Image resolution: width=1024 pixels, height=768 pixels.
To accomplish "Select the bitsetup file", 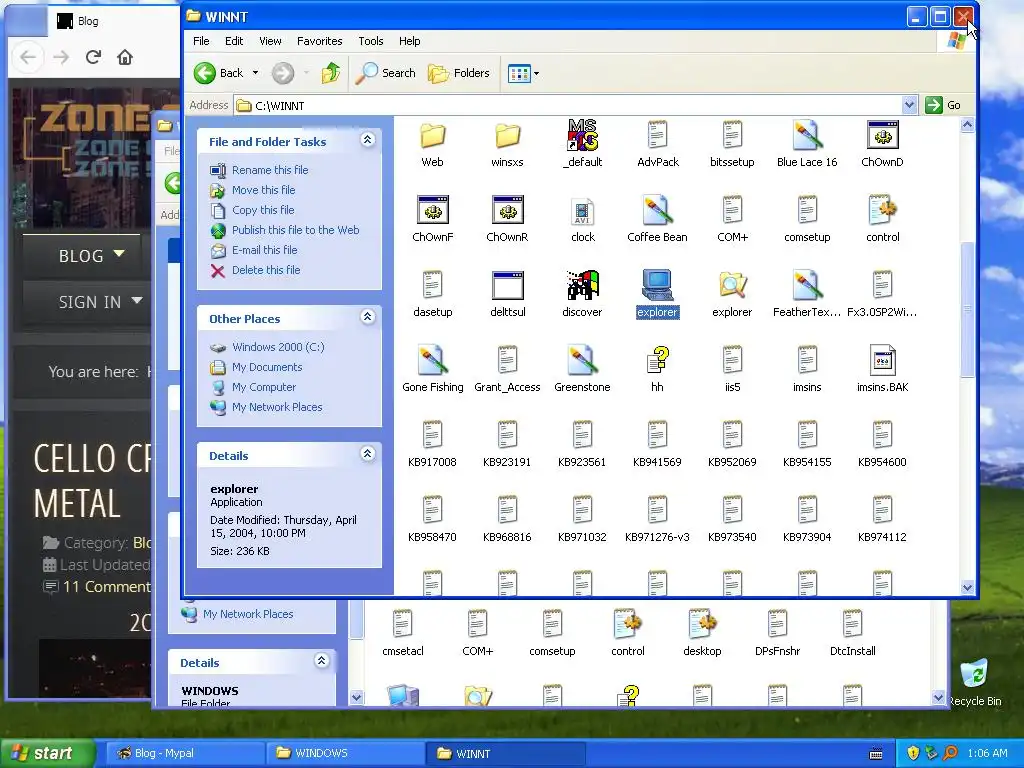I will pyautogui.click(x=732, y=144).
